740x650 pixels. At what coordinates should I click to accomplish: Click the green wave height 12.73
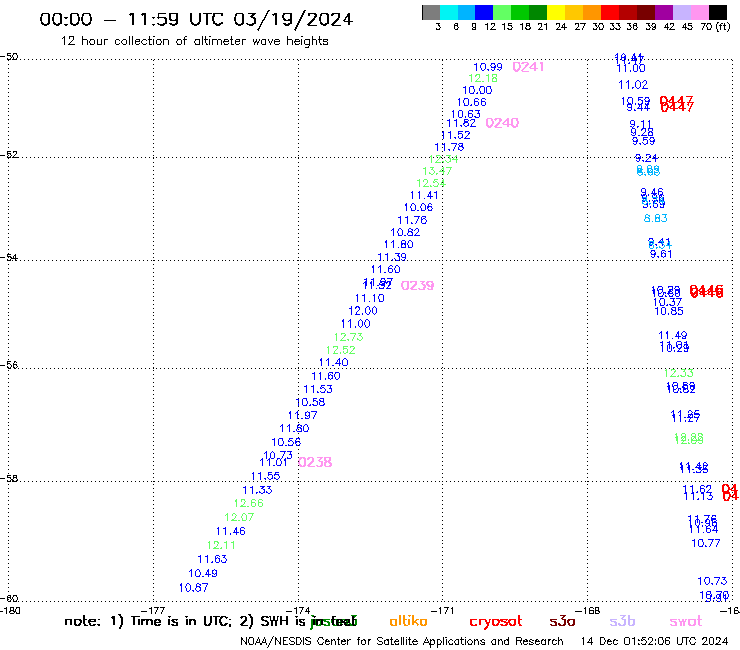[x=348, y=337]
